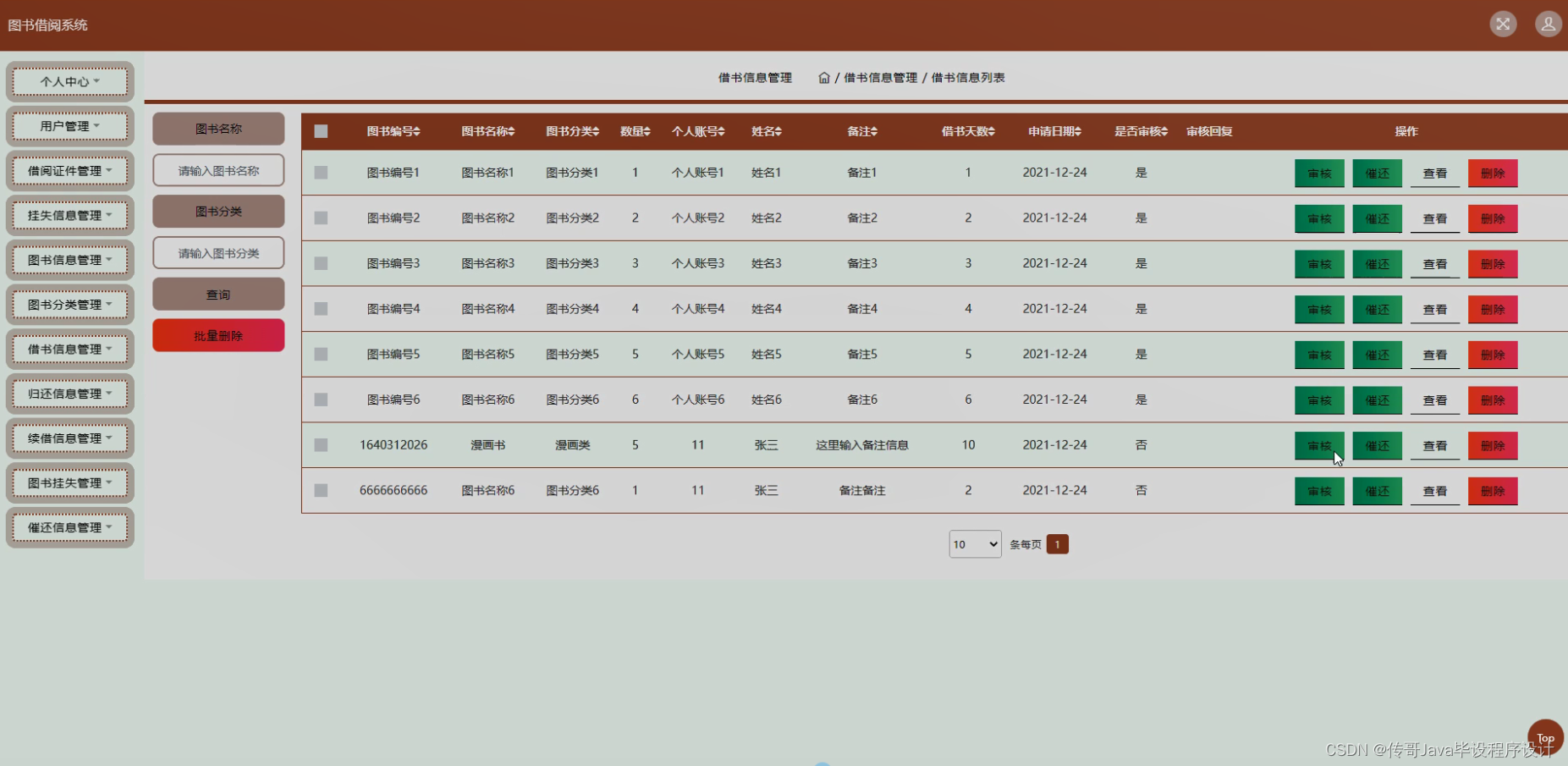Toggle the select-all checkbox in the table header
1568x766 pixels.
point(321,131)
